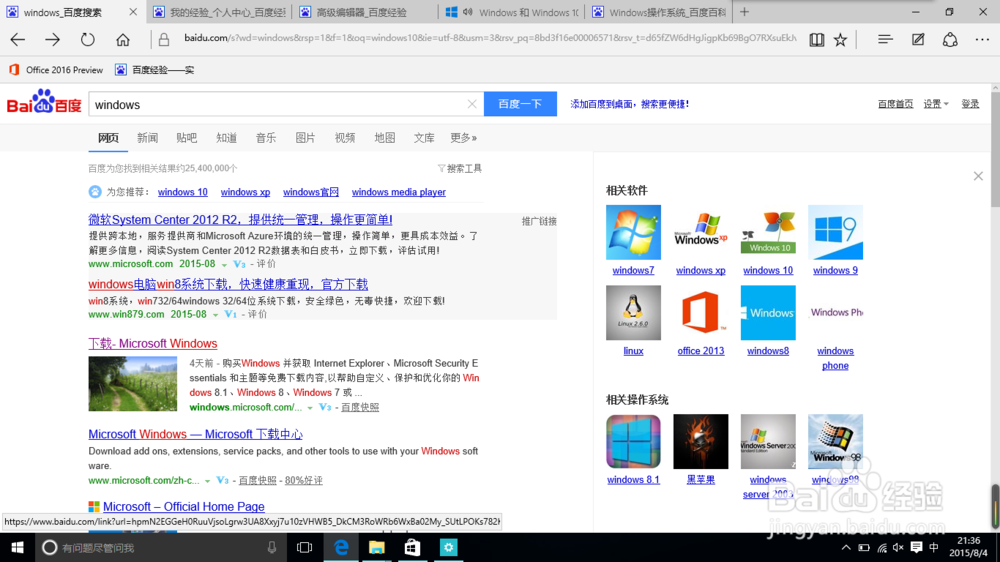The width and height of the screenshot is (1000, 562).
Task: Open 搜索工具 filter options
Action: tap(459, 168)
